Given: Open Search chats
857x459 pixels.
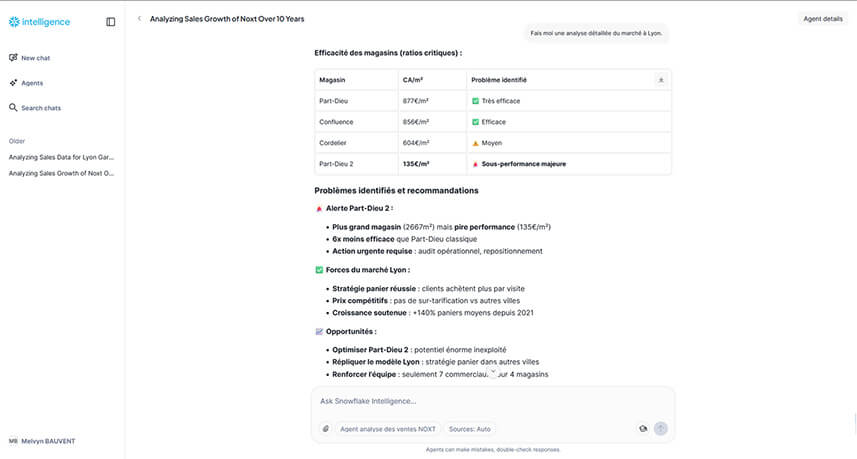Looking at the screenshot, I should (x=40, y=108).
